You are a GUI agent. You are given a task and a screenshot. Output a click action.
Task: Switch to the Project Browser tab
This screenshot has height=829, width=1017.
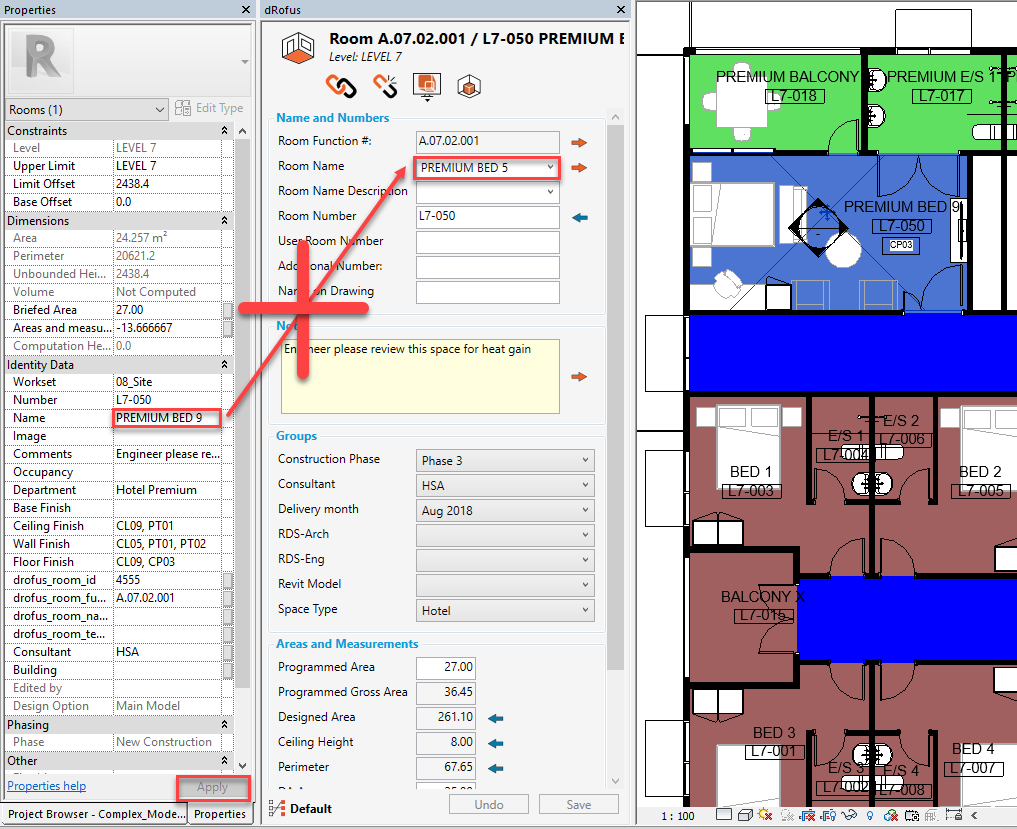coord(97,814)
